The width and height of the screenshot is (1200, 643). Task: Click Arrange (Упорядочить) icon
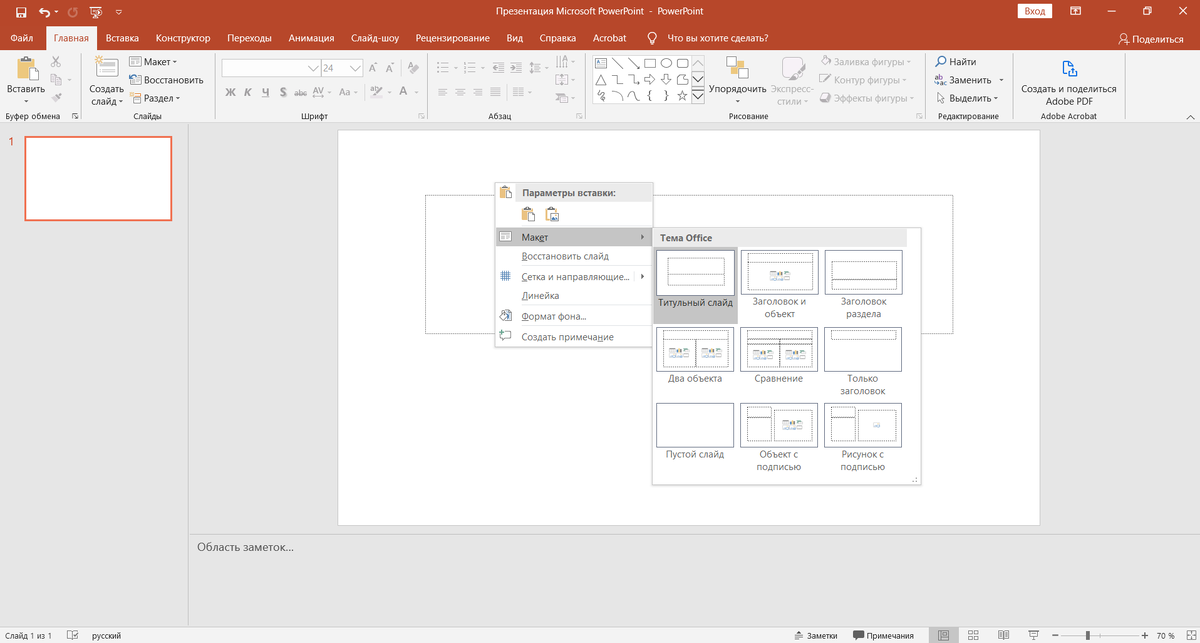(737, 68)
